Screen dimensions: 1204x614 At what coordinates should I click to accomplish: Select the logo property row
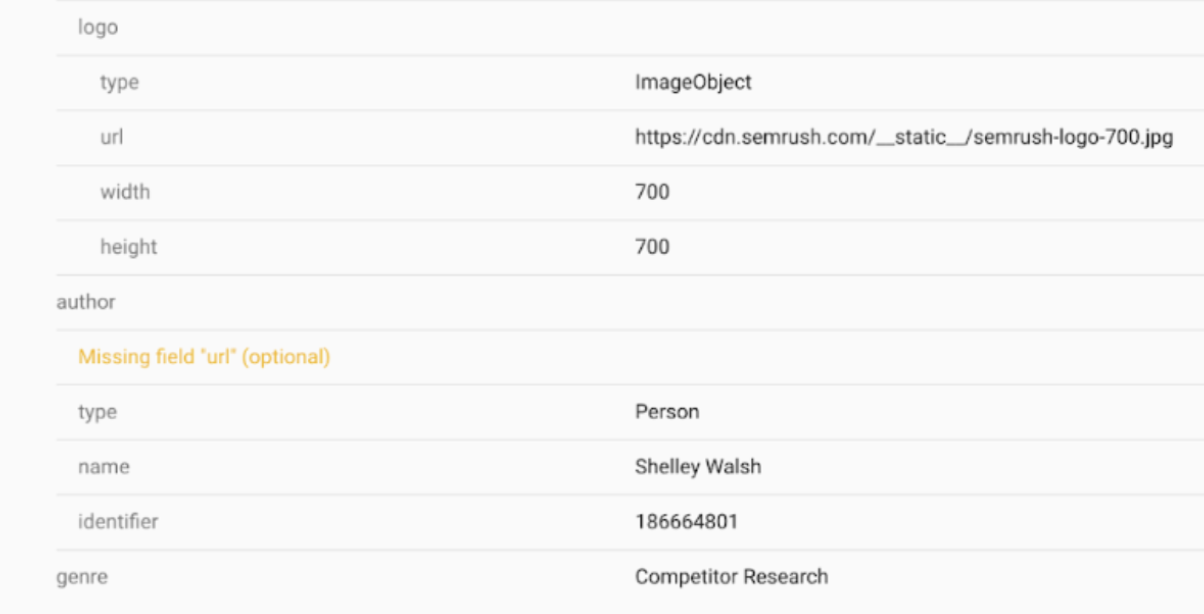[629, 28]
